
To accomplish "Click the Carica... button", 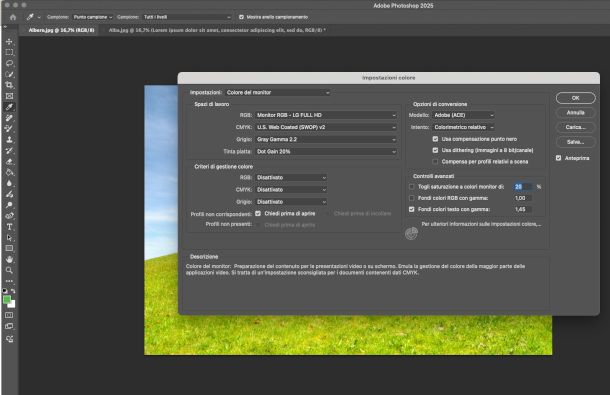I will [x=575, y=127].
